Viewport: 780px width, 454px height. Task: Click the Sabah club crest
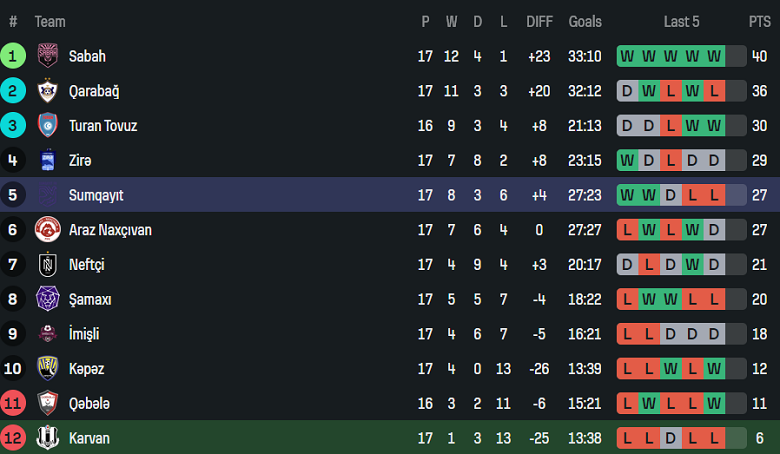tap(48, 56)
